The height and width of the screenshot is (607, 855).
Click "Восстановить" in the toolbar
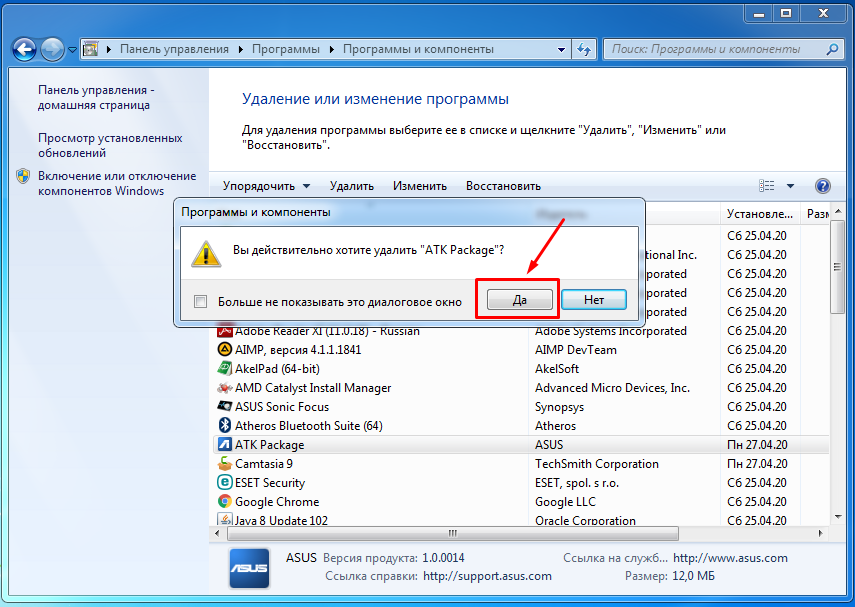[503, 186]
